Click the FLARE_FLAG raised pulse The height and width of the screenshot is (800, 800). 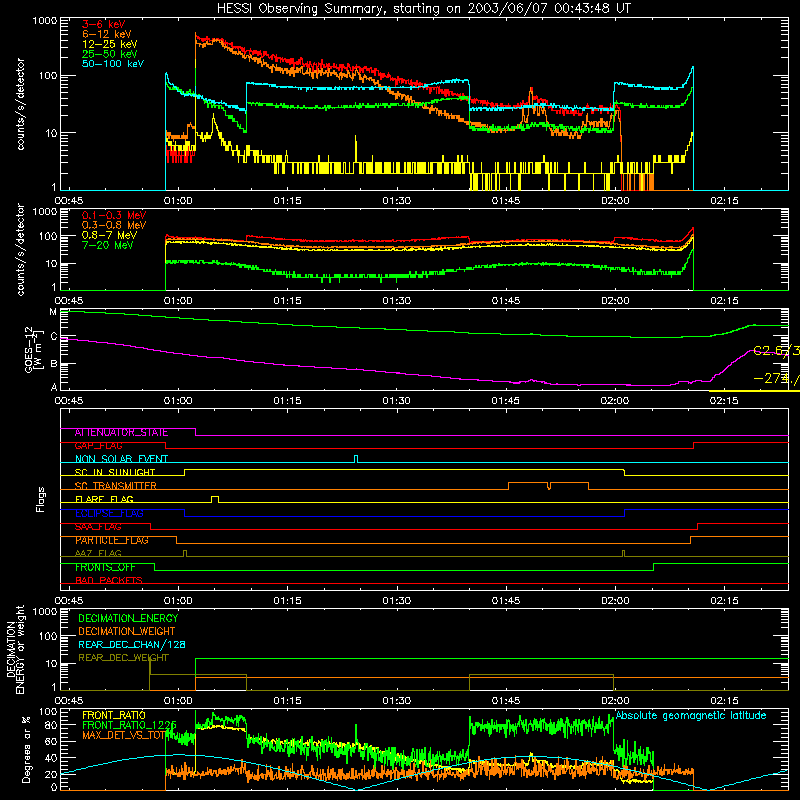(215, 499)
